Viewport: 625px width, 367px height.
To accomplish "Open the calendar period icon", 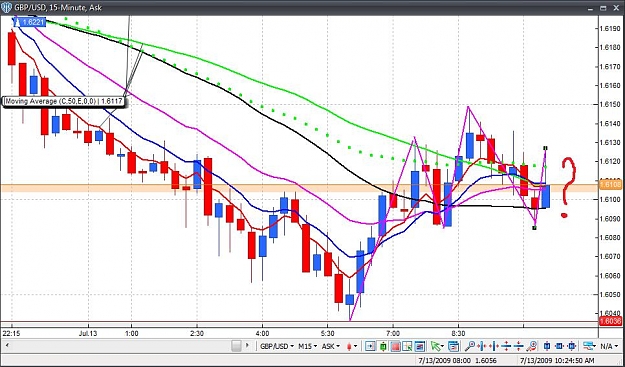I will tap(453, 346).
